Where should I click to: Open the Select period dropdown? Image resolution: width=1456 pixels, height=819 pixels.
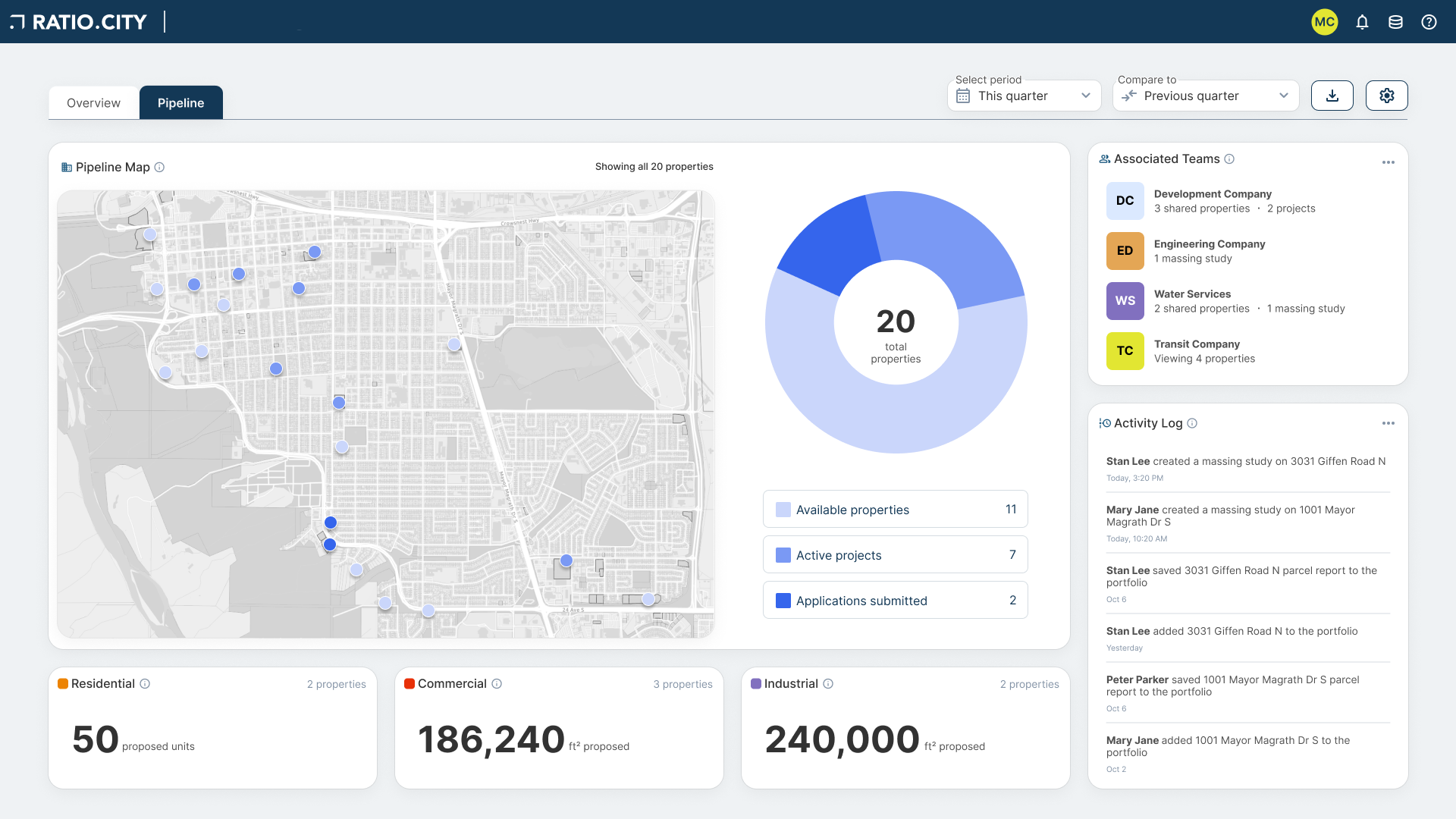(x=1025, y=96)
